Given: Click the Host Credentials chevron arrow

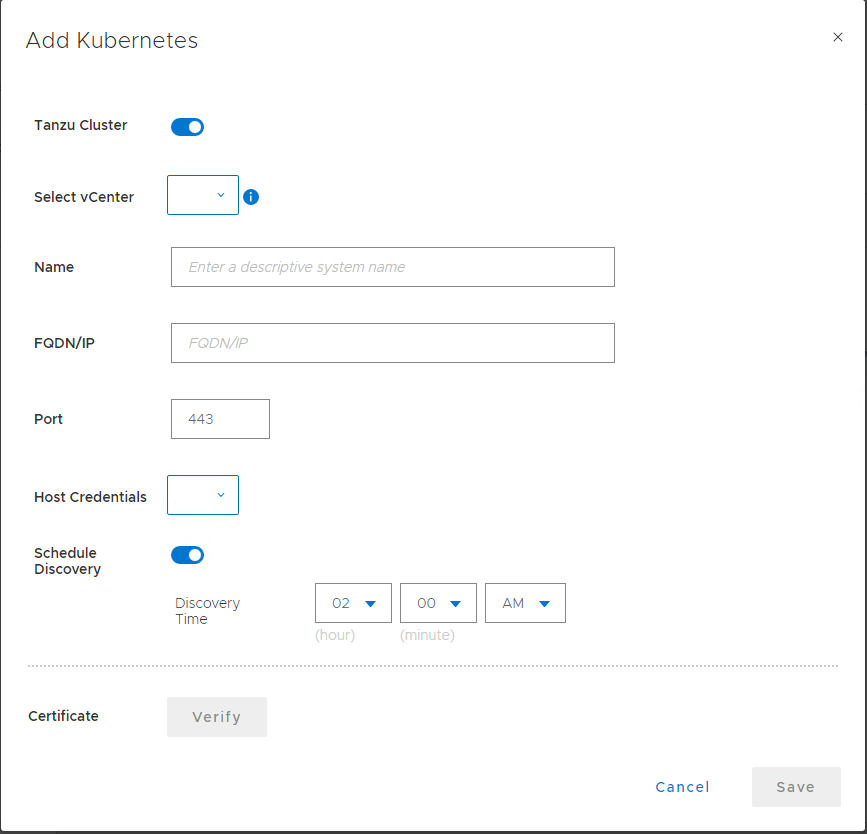Looking at the screenshot, I should pyautogui.click(x=221, y=495).
